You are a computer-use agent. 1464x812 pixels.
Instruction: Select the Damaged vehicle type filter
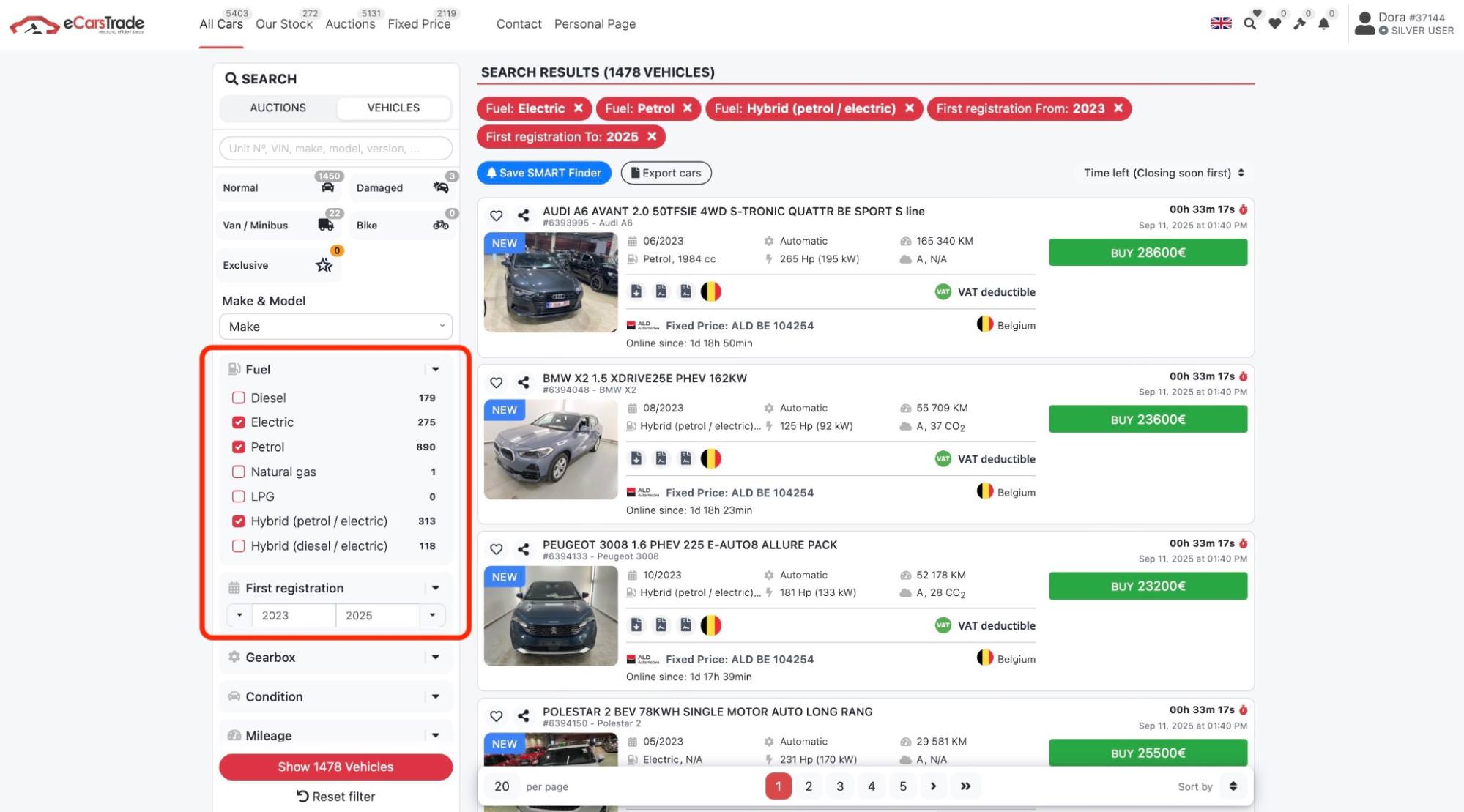click(x=403, y=187)
